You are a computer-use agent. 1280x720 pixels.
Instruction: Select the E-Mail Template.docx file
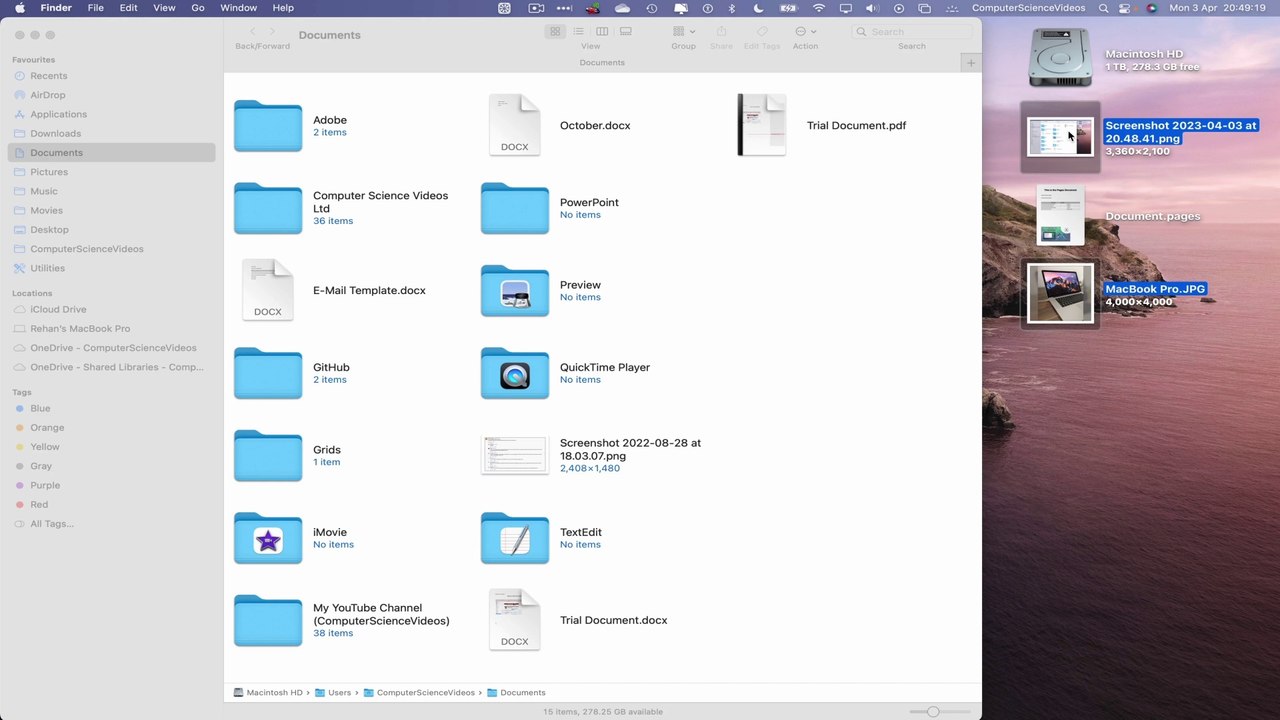tap(268, 290)
